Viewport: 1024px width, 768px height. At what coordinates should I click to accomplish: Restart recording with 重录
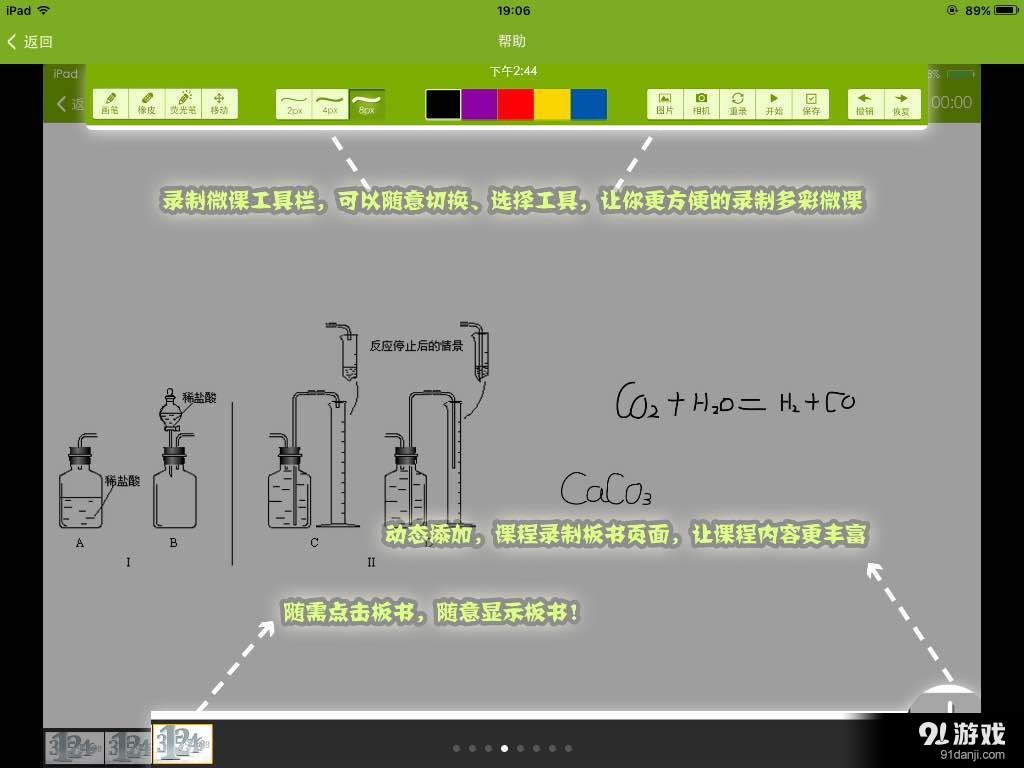click(x=737, y=103)
